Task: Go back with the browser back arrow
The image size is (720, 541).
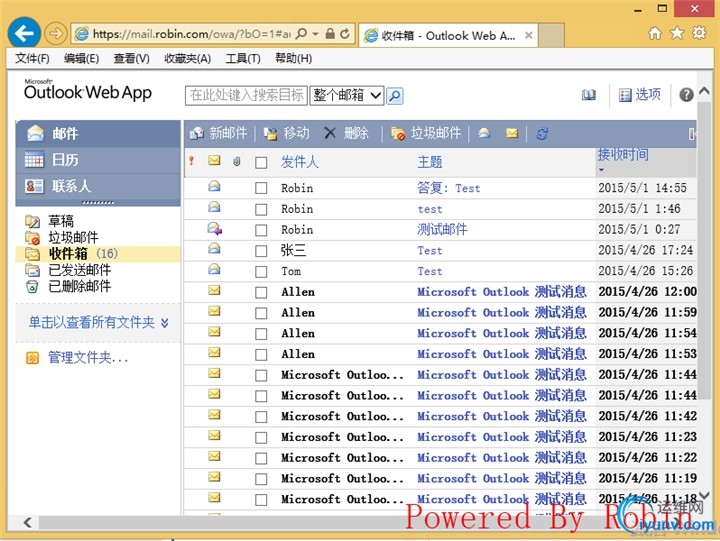Action: pyautogui.click(x=24, y=33)
